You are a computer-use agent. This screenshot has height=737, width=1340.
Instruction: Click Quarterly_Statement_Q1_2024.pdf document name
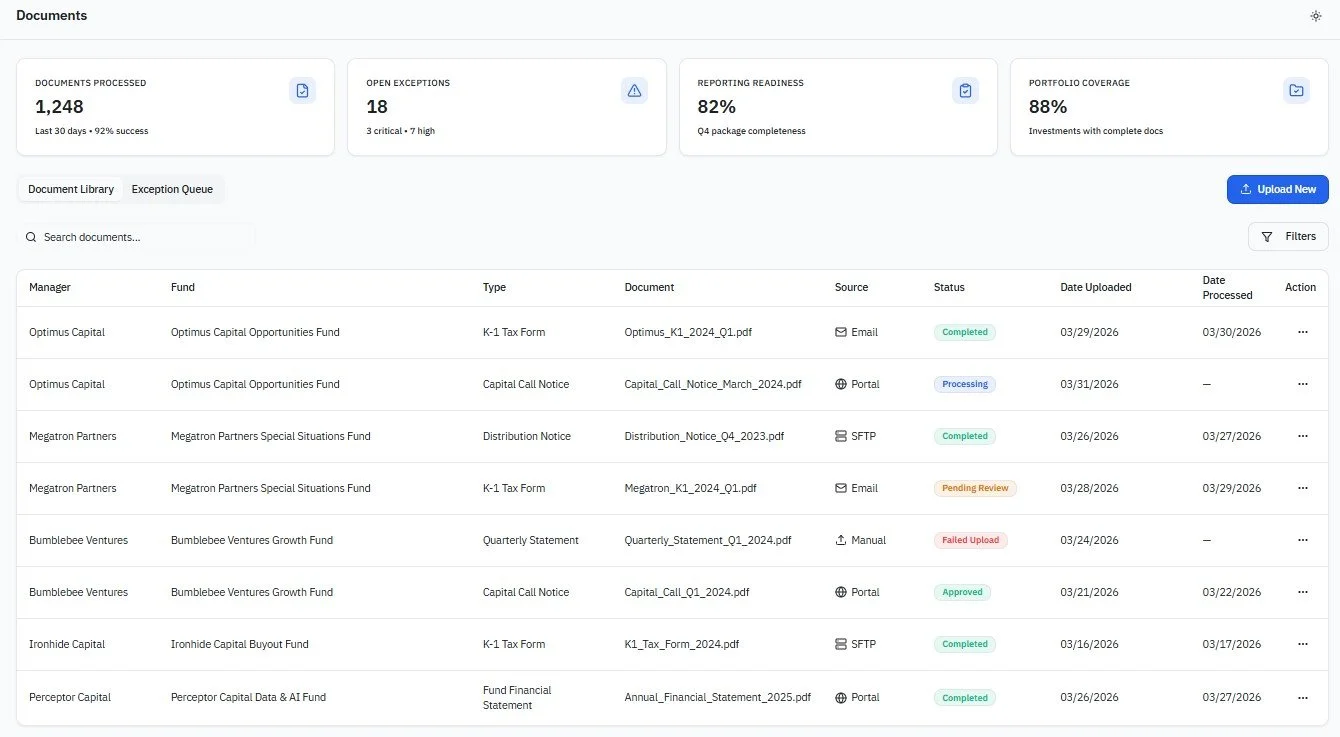pyautogui.click(x=708, y=540)
